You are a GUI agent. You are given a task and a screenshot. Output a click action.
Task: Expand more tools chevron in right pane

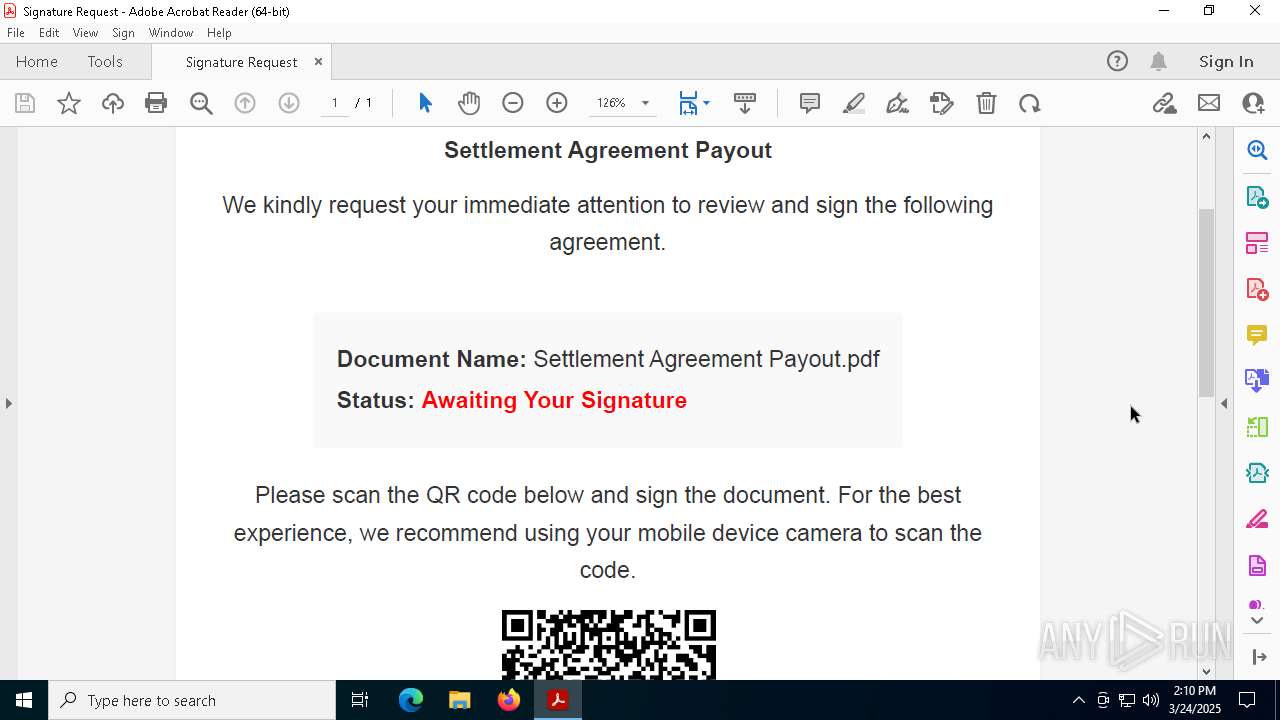coord(1257,620)
